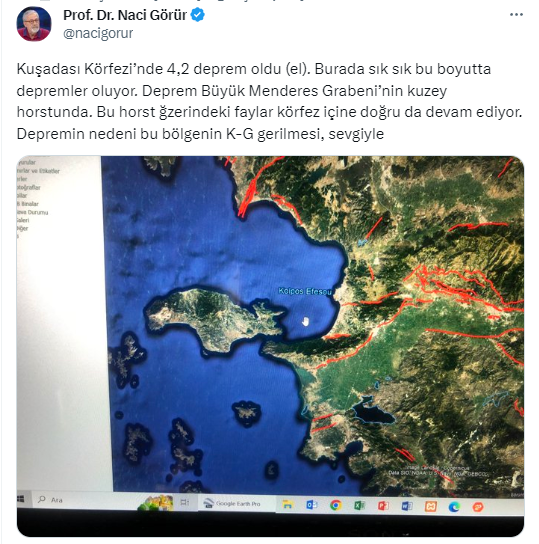539x544 pixels.
Task: Select the Google Earth Pro taskbar button
Action: click(x=237, y=503)
